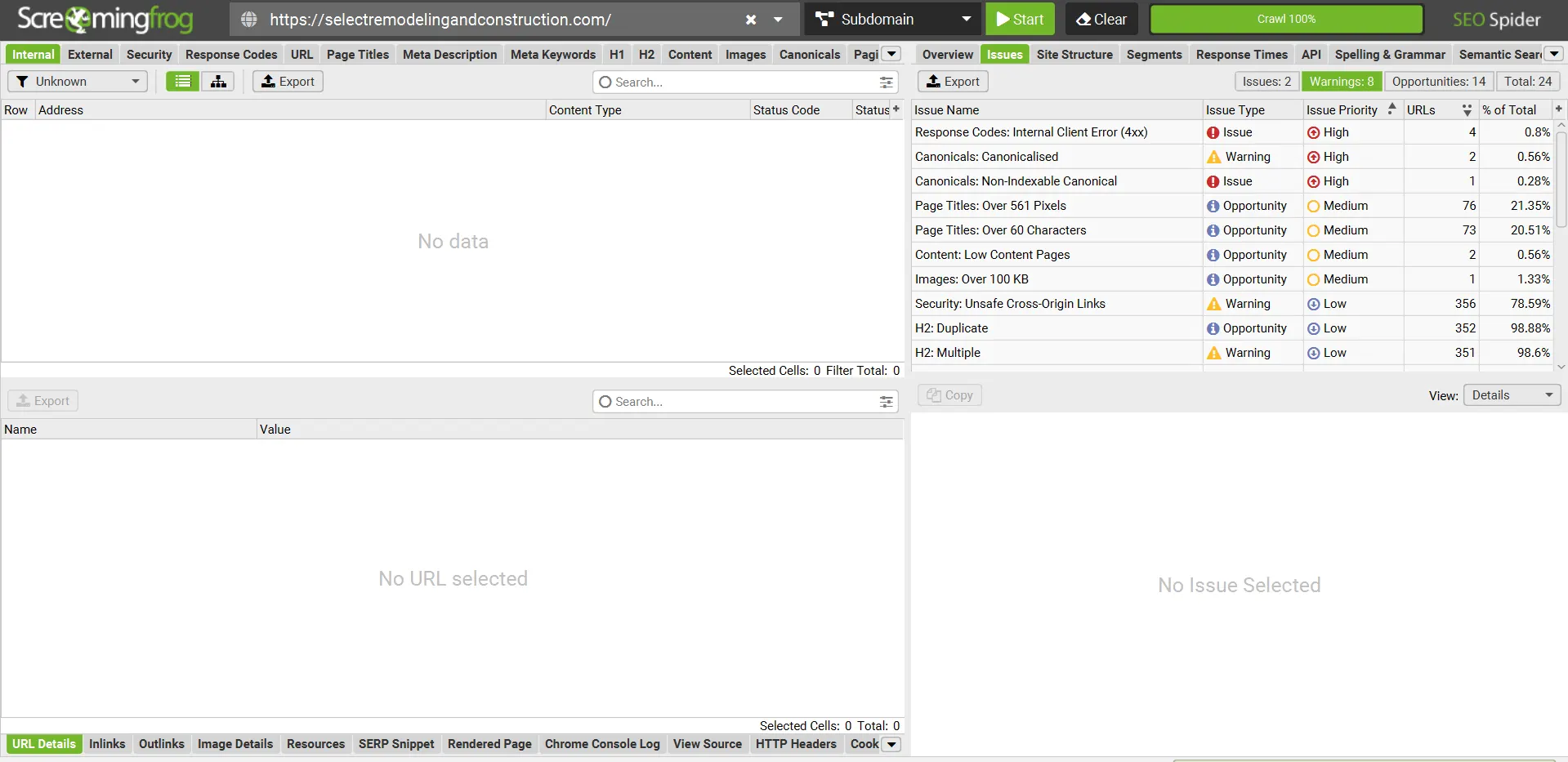Filter by Issues: 2 button

point(1266,82)
